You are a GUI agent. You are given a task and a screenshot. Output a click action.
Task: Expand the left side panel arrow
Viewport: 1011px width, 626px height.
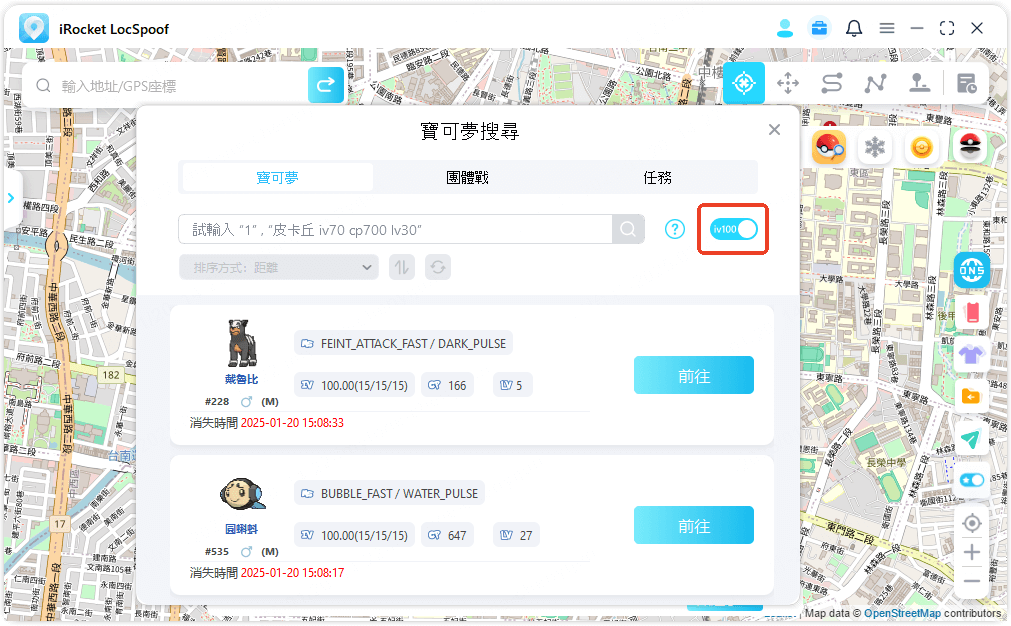coord(11,198)
